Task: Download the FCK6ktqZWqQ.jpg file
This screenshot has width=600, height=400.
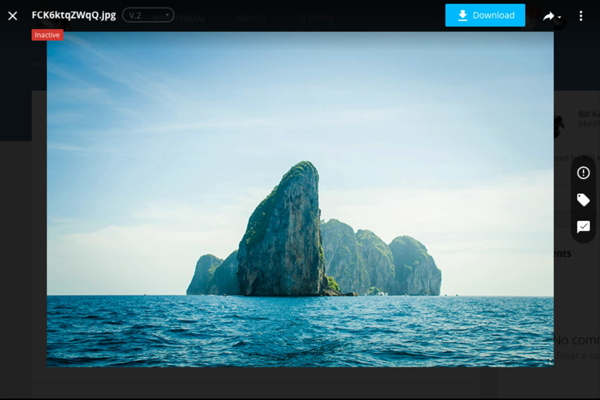Action: [485, 15]
